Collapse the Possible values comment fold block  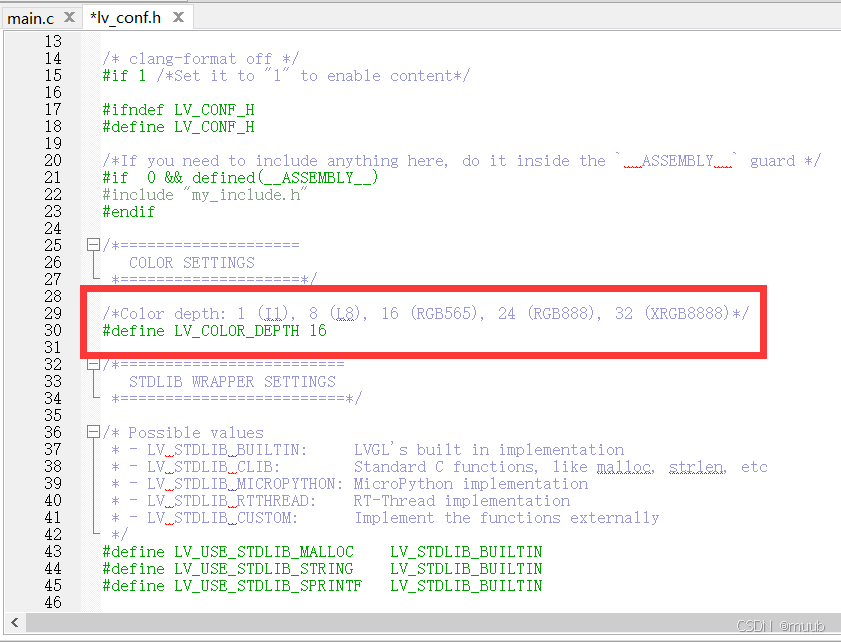(91, 432)
